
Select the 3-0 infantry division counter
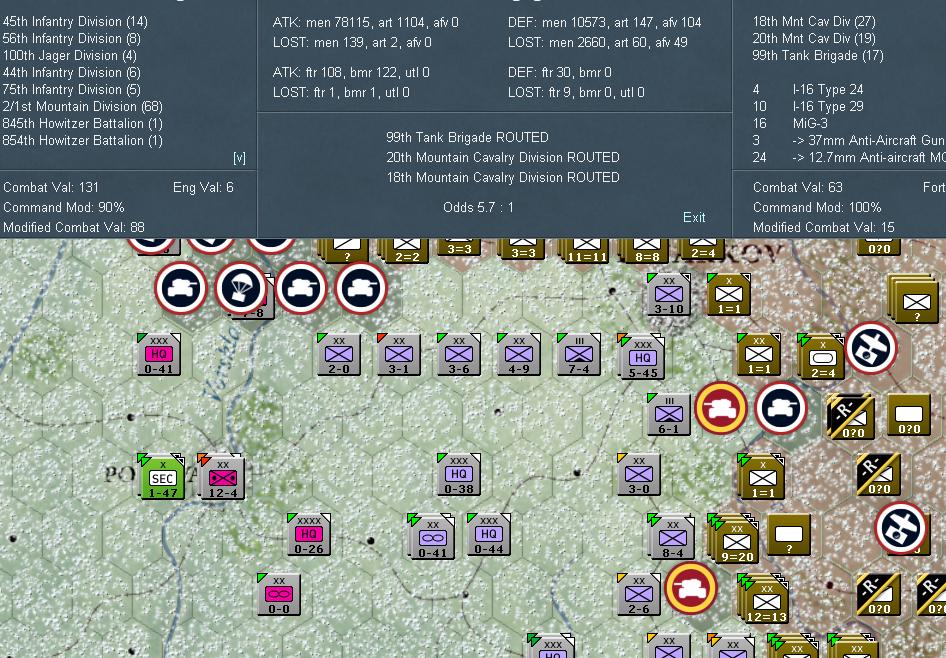point(639,474)
